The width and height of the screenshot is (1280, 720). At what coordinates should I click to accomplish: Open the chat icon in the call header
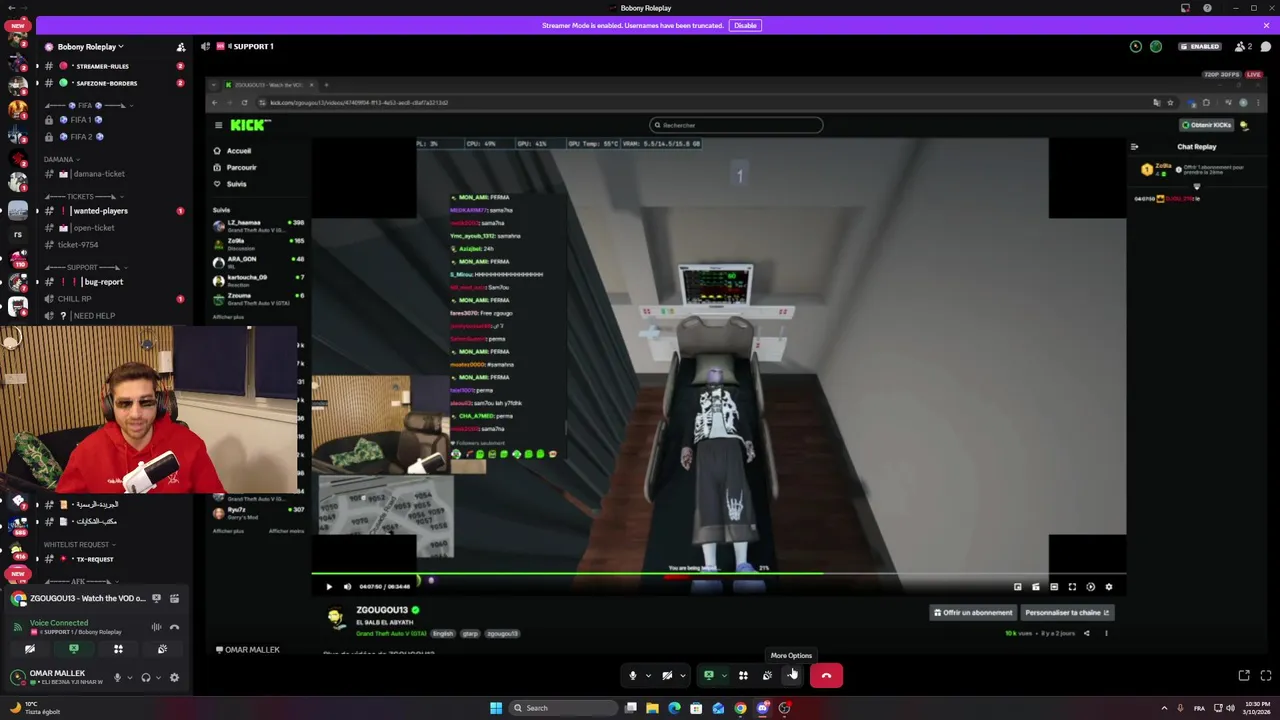point(1266,46)
